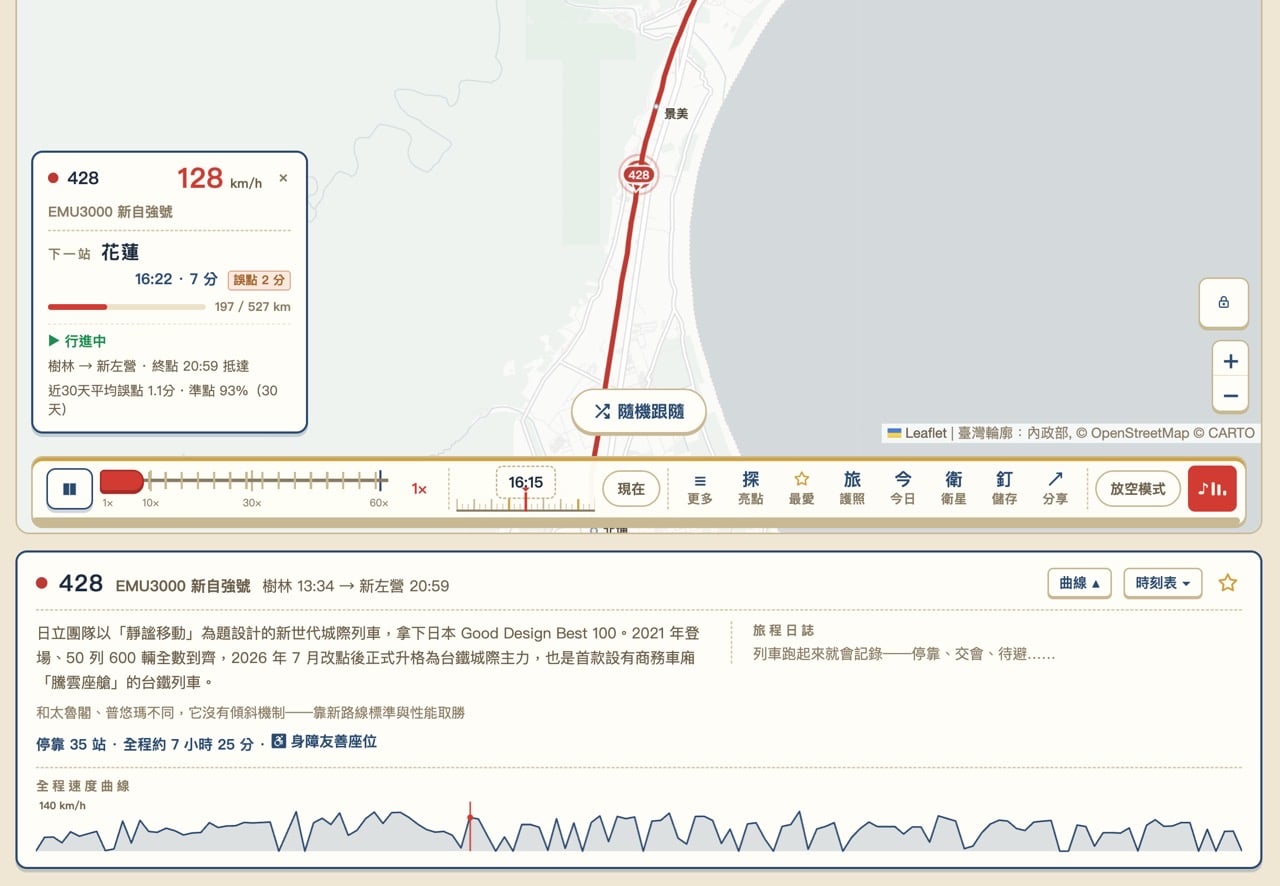1280x886 pixels.
Task: Click the 1× current speed indicator
Action: point(419,489)
